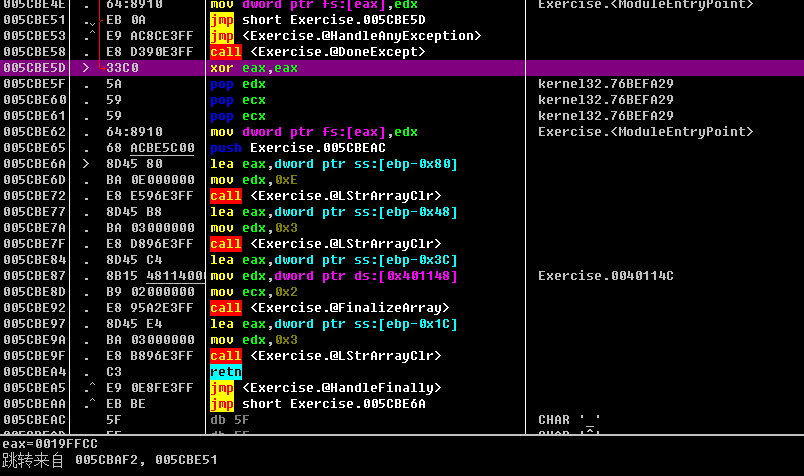Click the call to @DoneExcept
Screen dimensions: 804x476
tap(318, 52)
